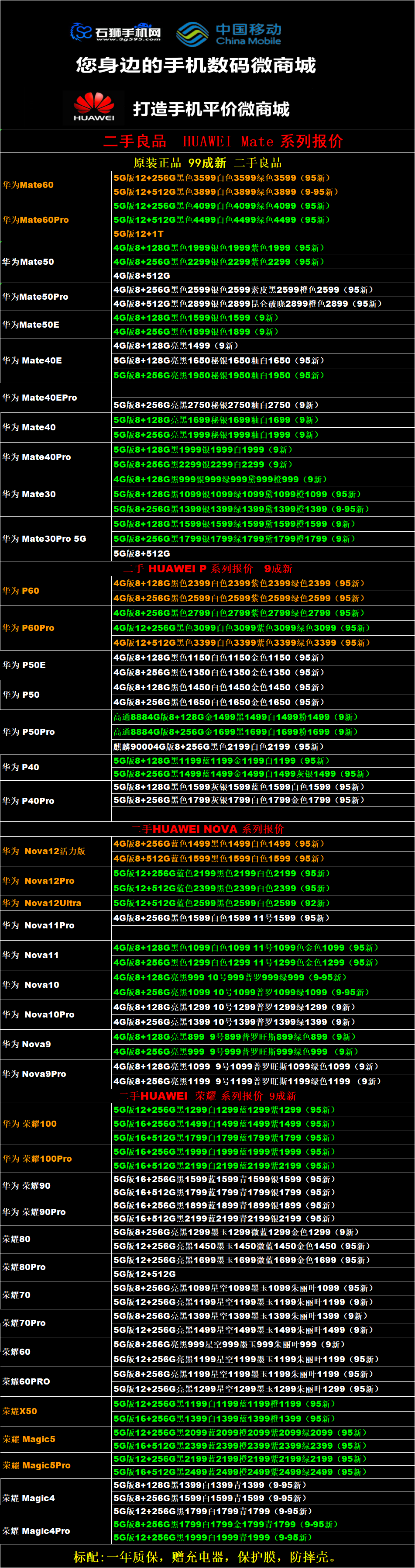
Task: Select the slogan 您身边的手机数码微商城
Action: pos(195,66)
